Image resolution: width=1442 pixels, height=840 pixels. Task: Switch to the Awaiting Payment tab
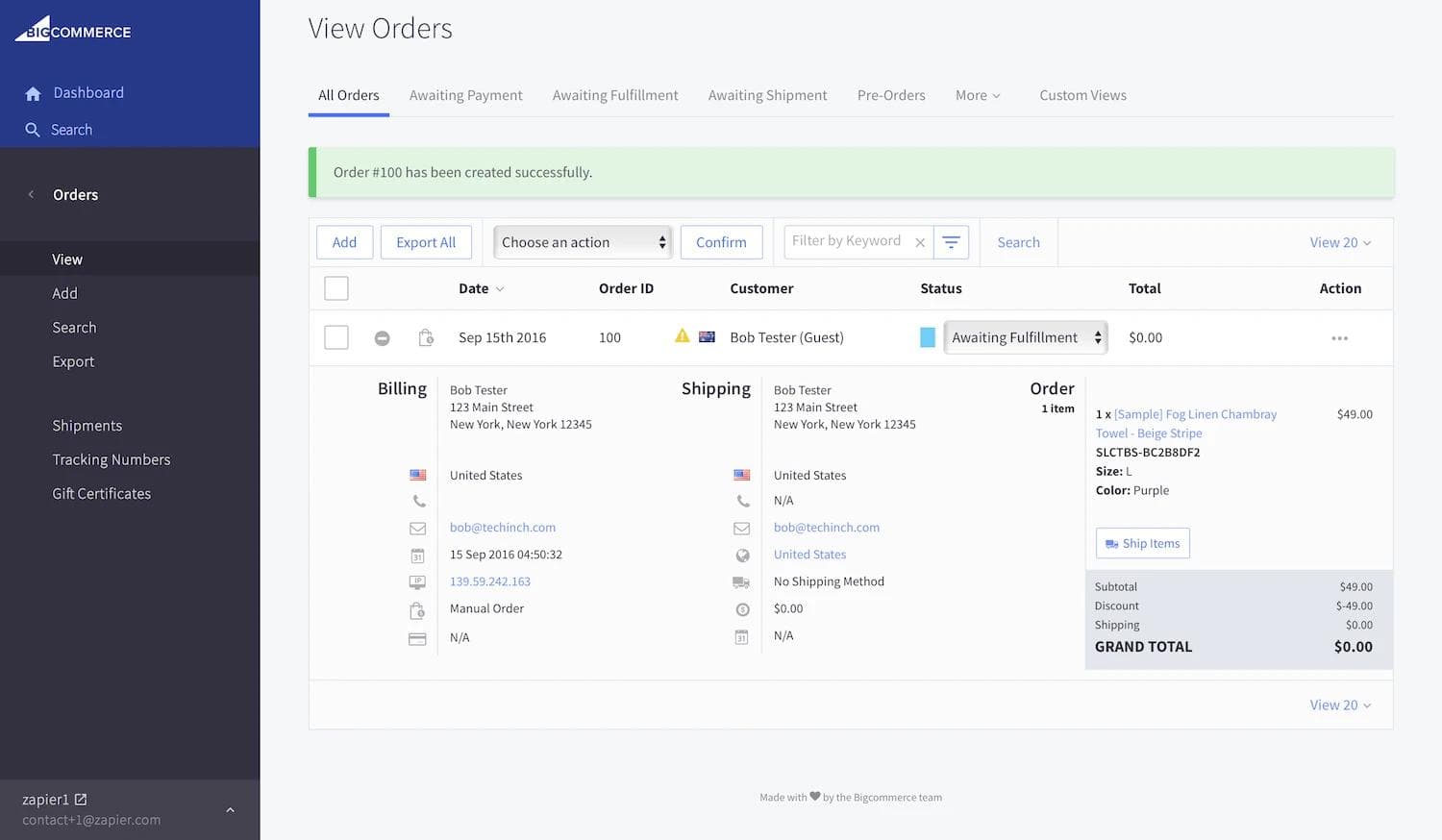click(x=465, y=95)
